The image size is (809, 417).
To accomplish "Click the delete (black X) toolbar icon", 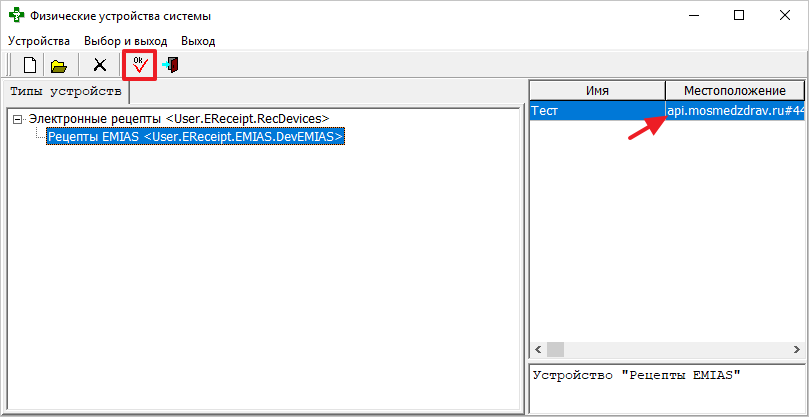I will pyautogui.click(x=100, y=66).
